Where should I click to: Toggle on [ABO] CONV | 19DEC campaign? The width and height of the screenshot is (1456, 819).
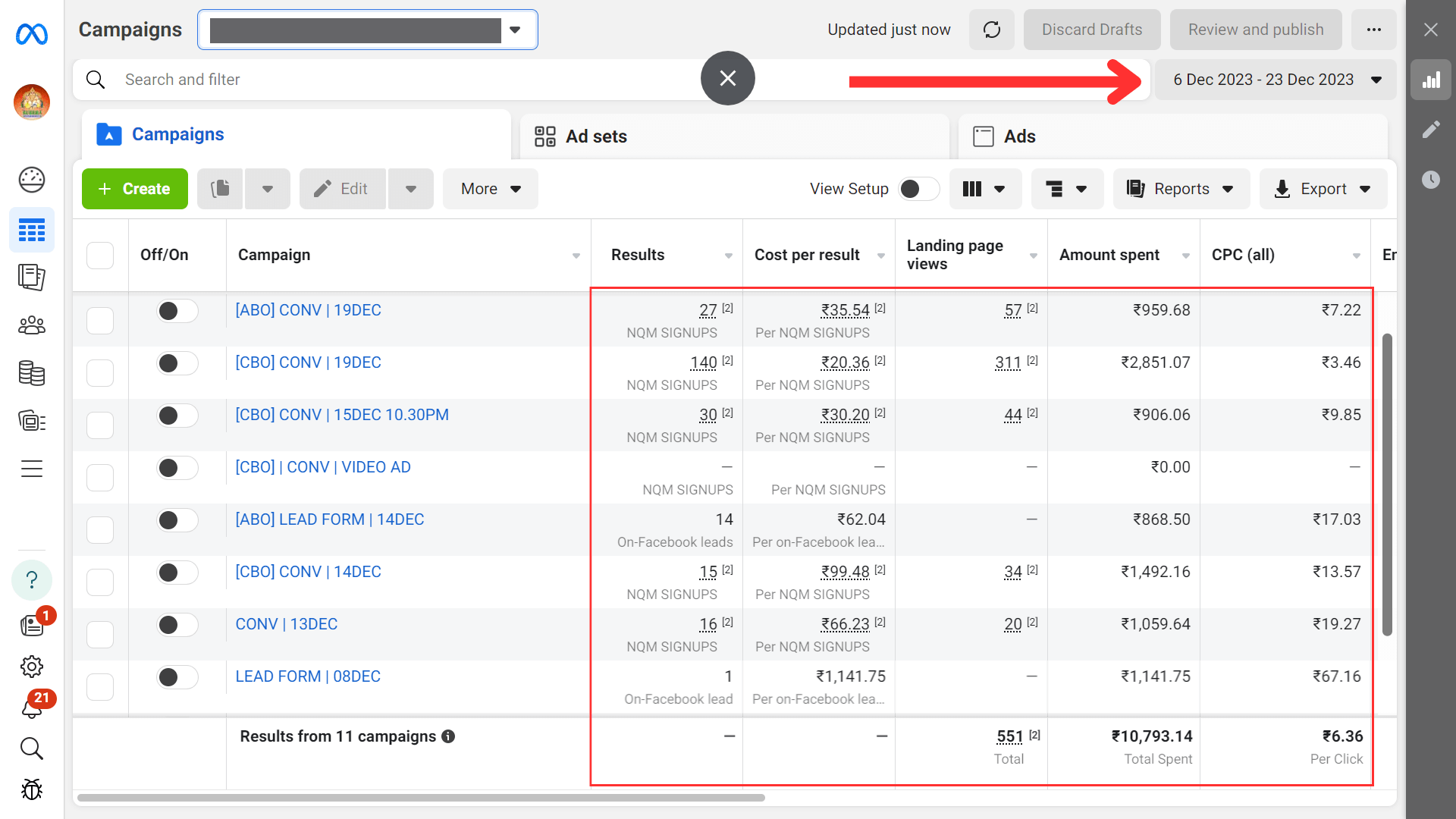click(177, 311)
